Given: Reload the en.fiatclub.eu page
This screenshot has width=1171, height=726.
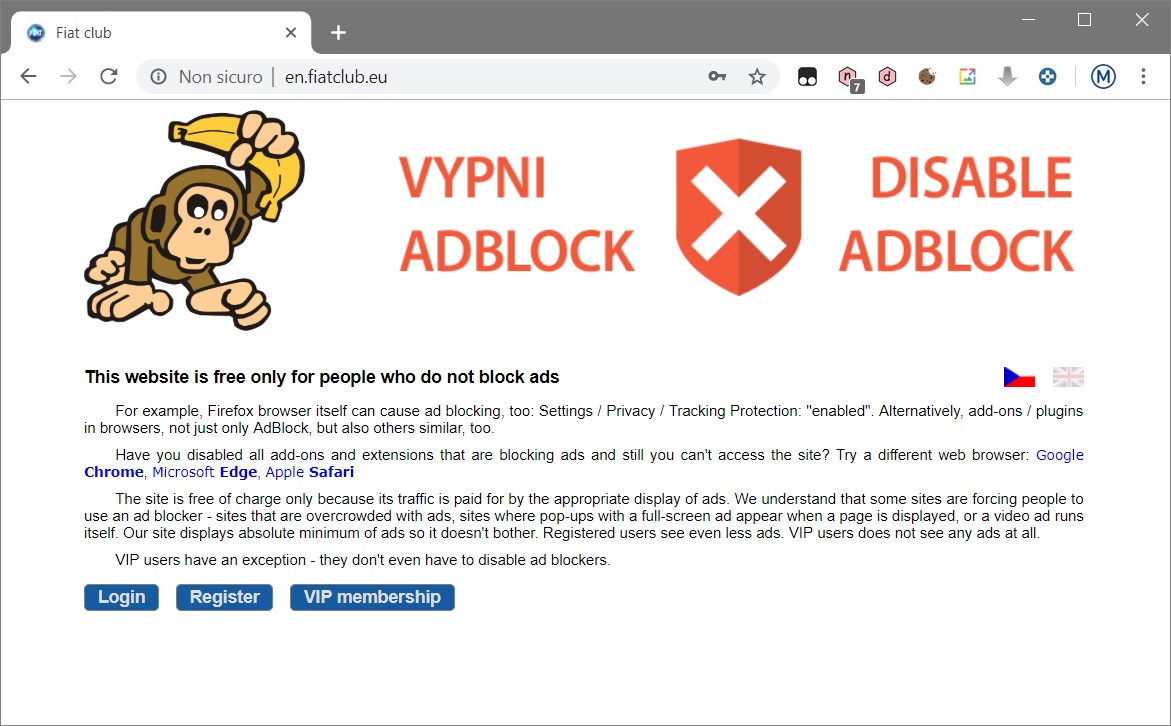Looking at the screenshot, I should coord(108,76).
